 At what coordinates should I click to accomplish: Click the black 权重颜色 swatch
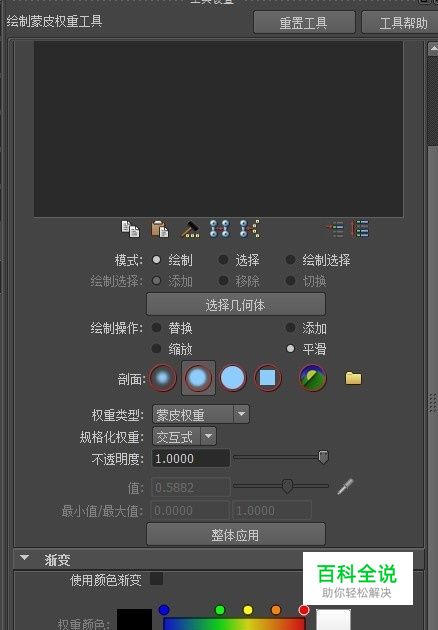(x=134, y=619)
